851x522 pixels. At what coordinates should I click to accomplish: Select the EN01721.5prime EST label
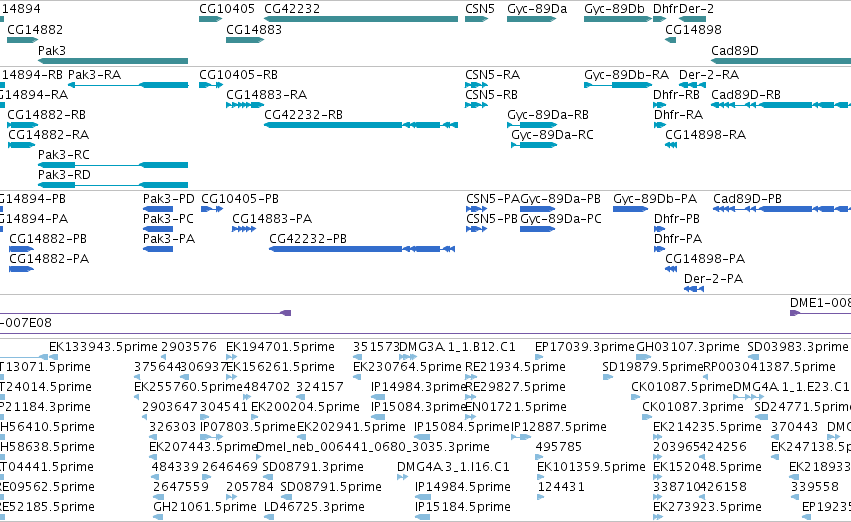[x=516, y=407]
